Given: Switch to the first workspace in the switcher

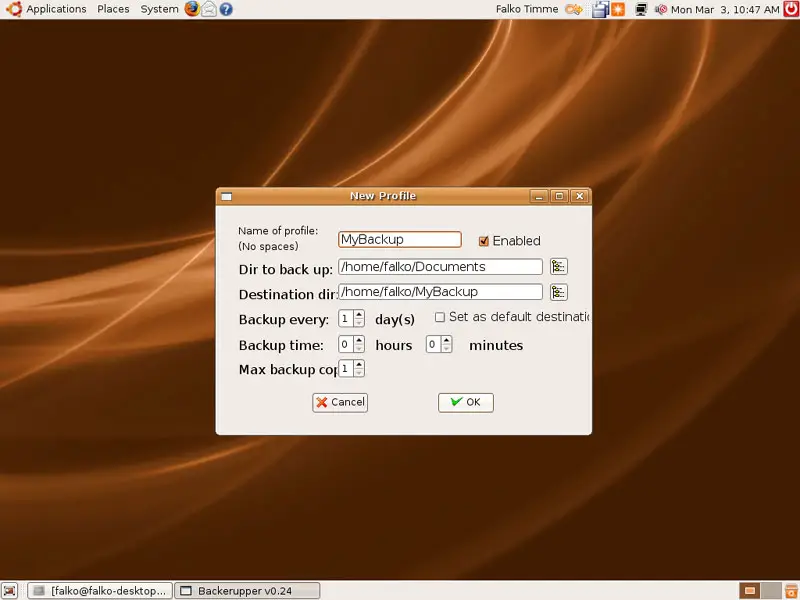Looking at the screenshot, I should tap(749, 590).
